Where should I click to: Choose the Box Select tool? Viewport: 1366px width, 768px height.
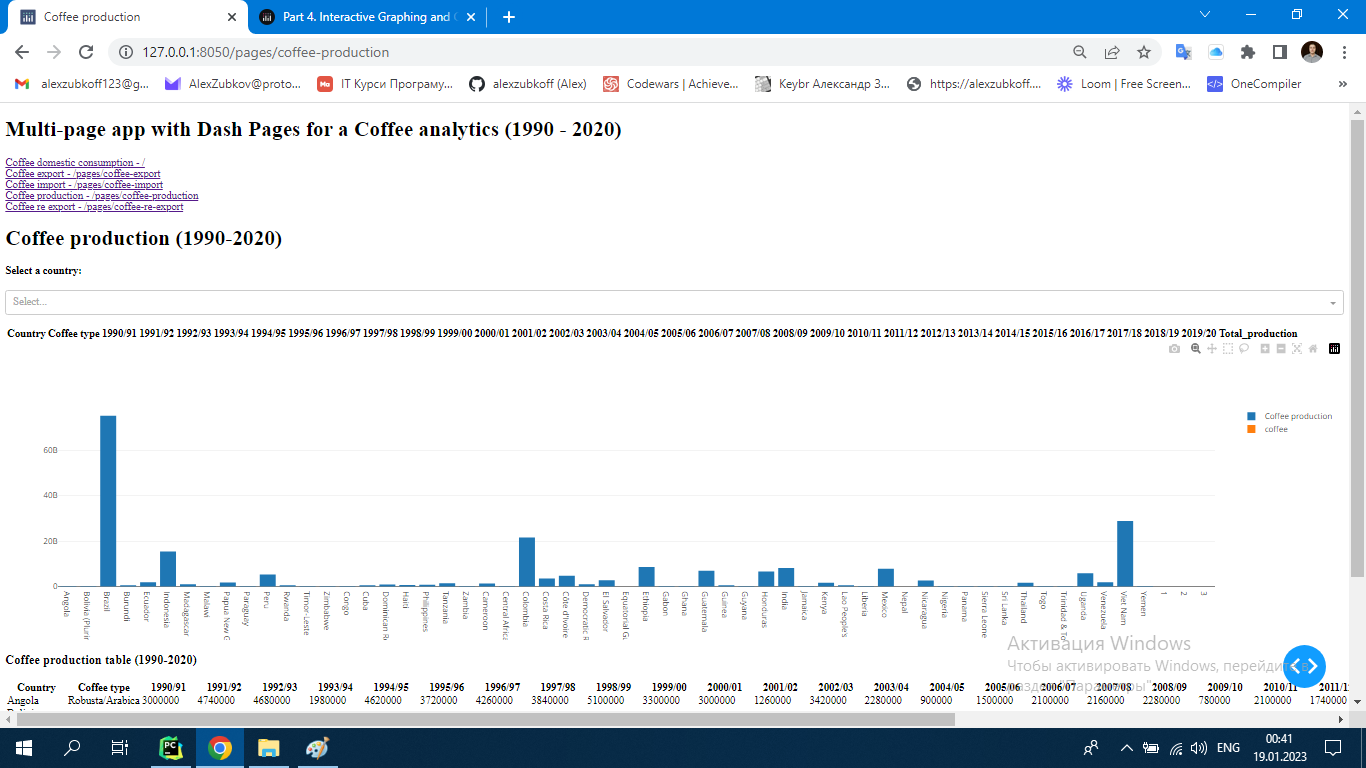coord(1228,349)
